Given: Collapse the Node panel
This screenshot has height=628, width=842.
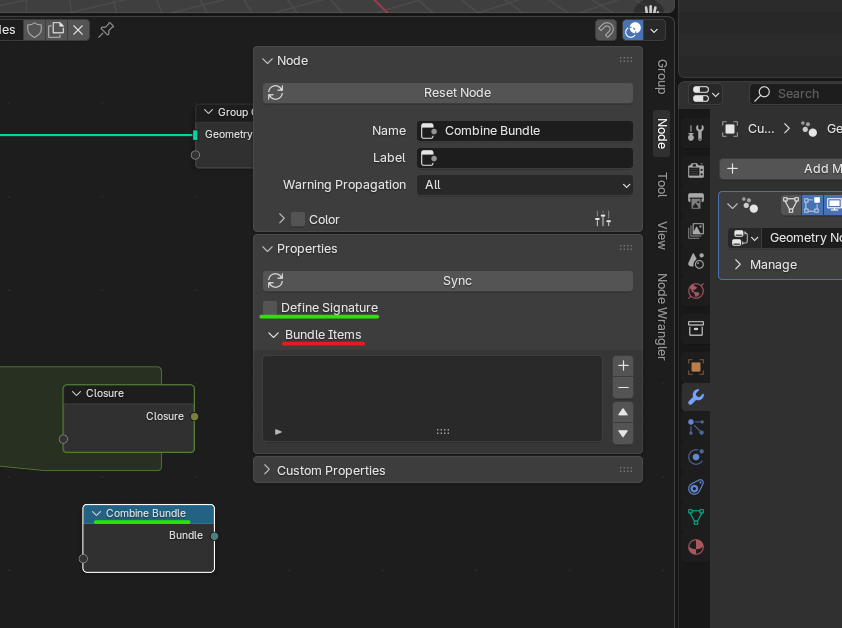Looking at the screenshot, I should pos(267,61).
